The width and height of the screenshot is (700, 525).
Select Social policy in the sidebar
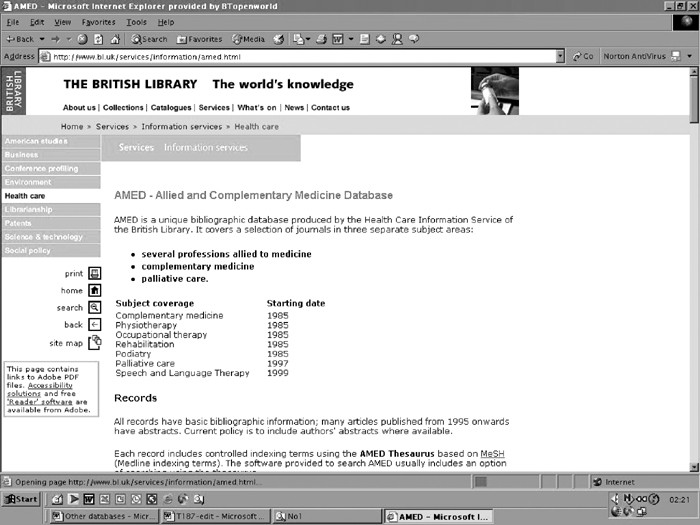pos(51,251)
